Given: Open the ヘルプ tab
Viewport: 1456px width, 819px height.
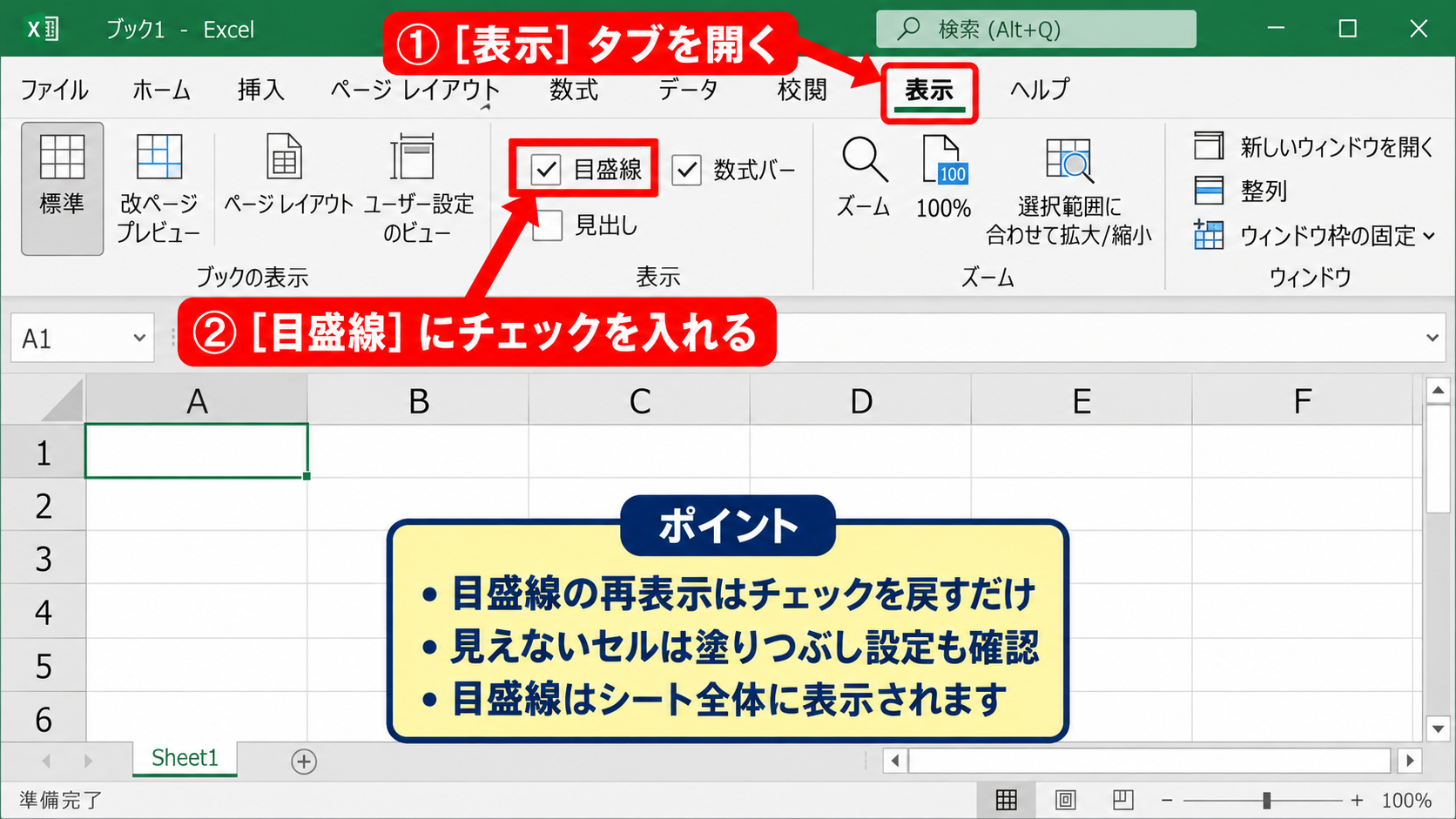Looking at the screenshot, I should pos(1040,90).
